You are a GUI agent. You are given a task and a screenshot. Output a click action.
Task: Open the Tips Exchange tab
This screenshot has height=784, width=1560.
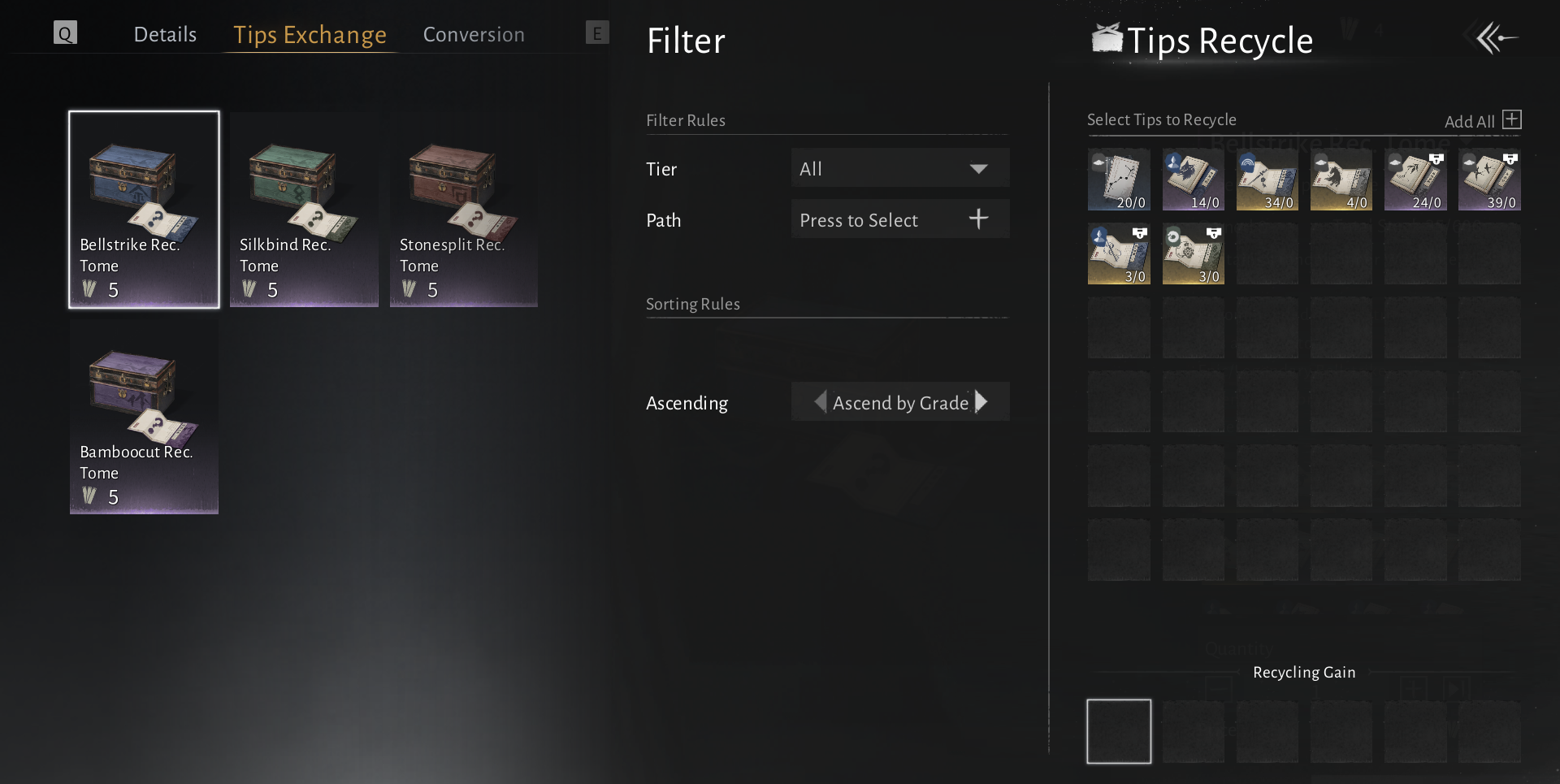tap(310, 35)
